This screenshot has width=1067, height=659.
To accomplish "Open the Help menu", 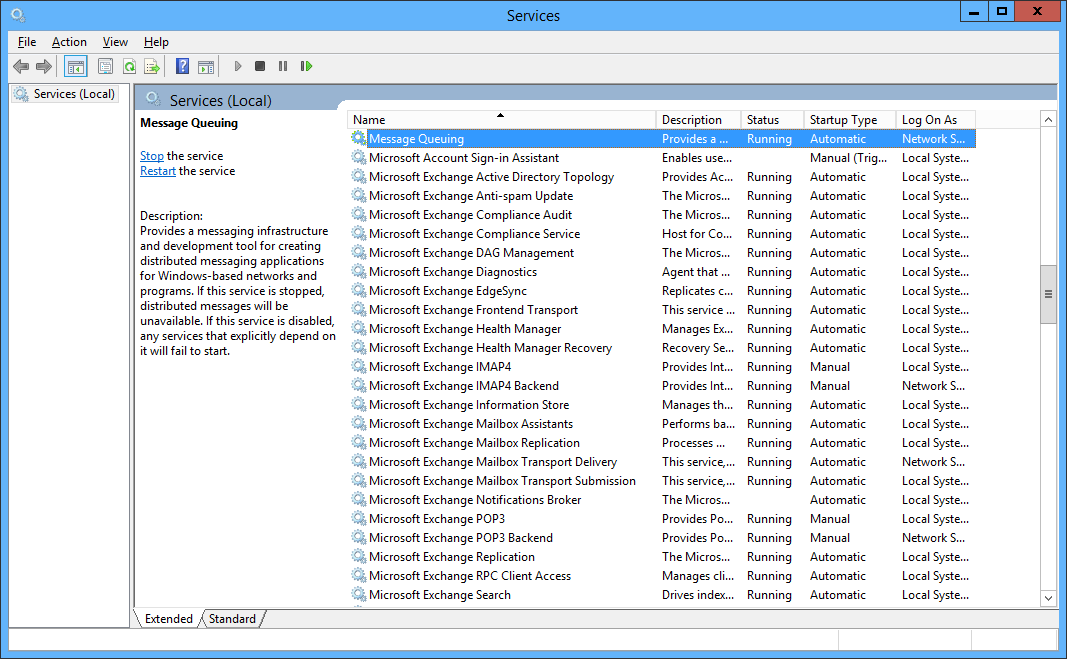I will [156, 42].
